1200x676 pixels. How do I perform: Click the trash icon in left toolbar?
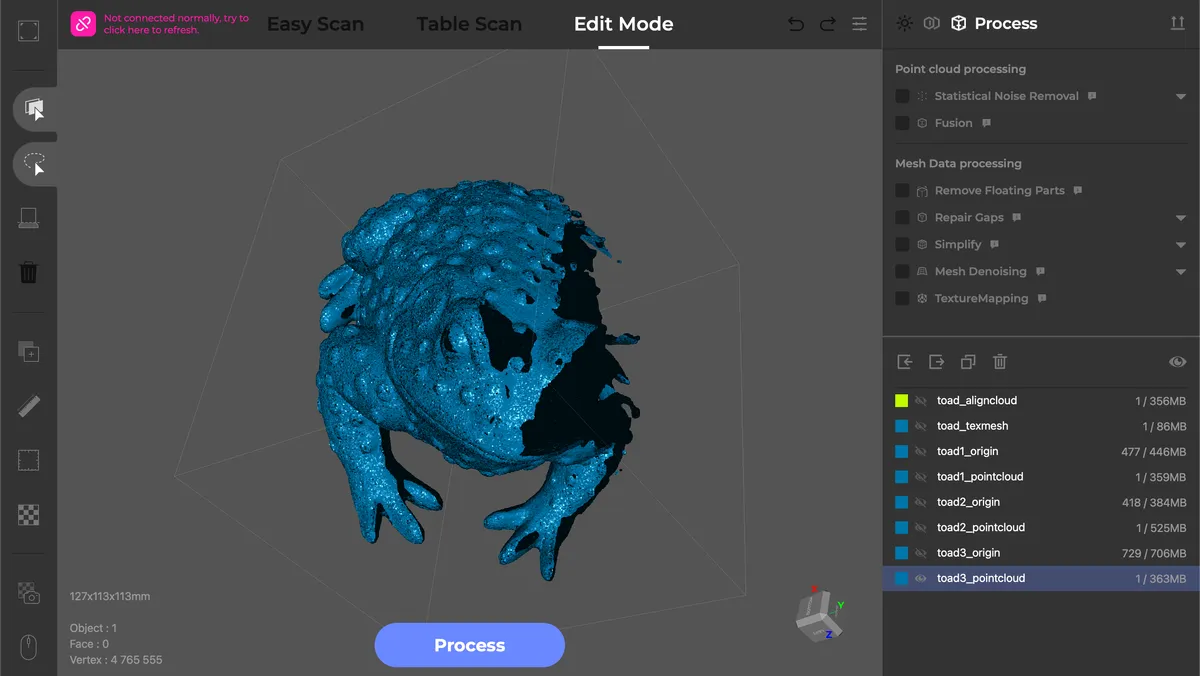28,271
